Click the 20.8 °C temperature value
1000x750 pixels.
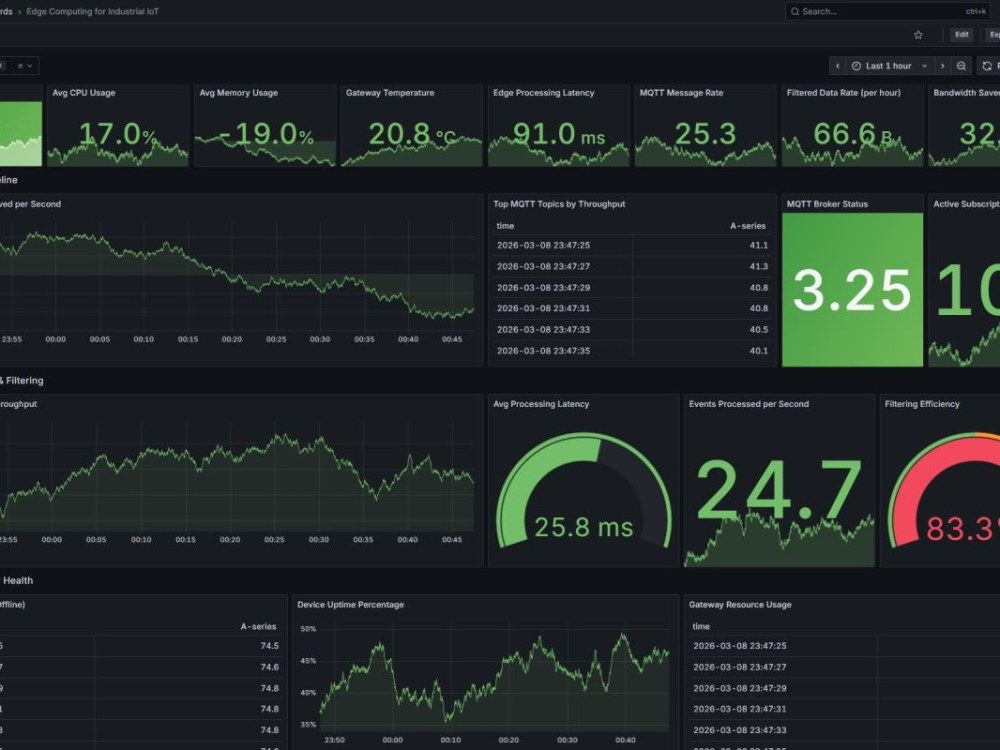[412, 134]
